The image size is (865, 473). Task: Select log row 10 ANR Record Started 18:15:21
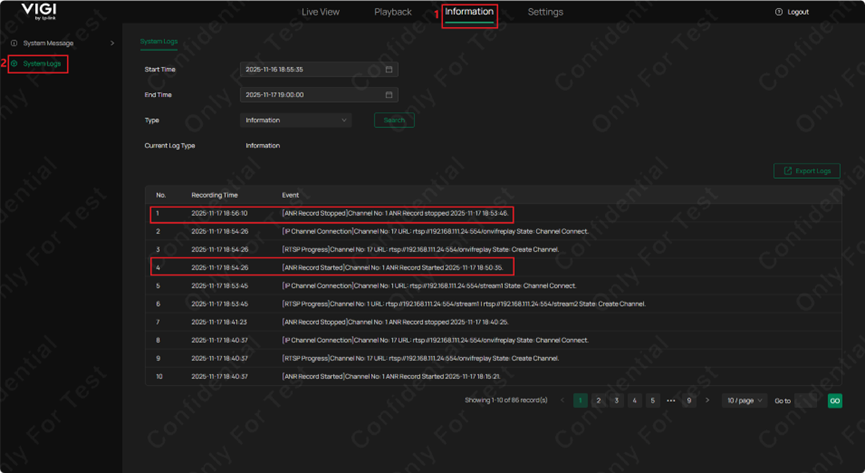tap(494, 376)
